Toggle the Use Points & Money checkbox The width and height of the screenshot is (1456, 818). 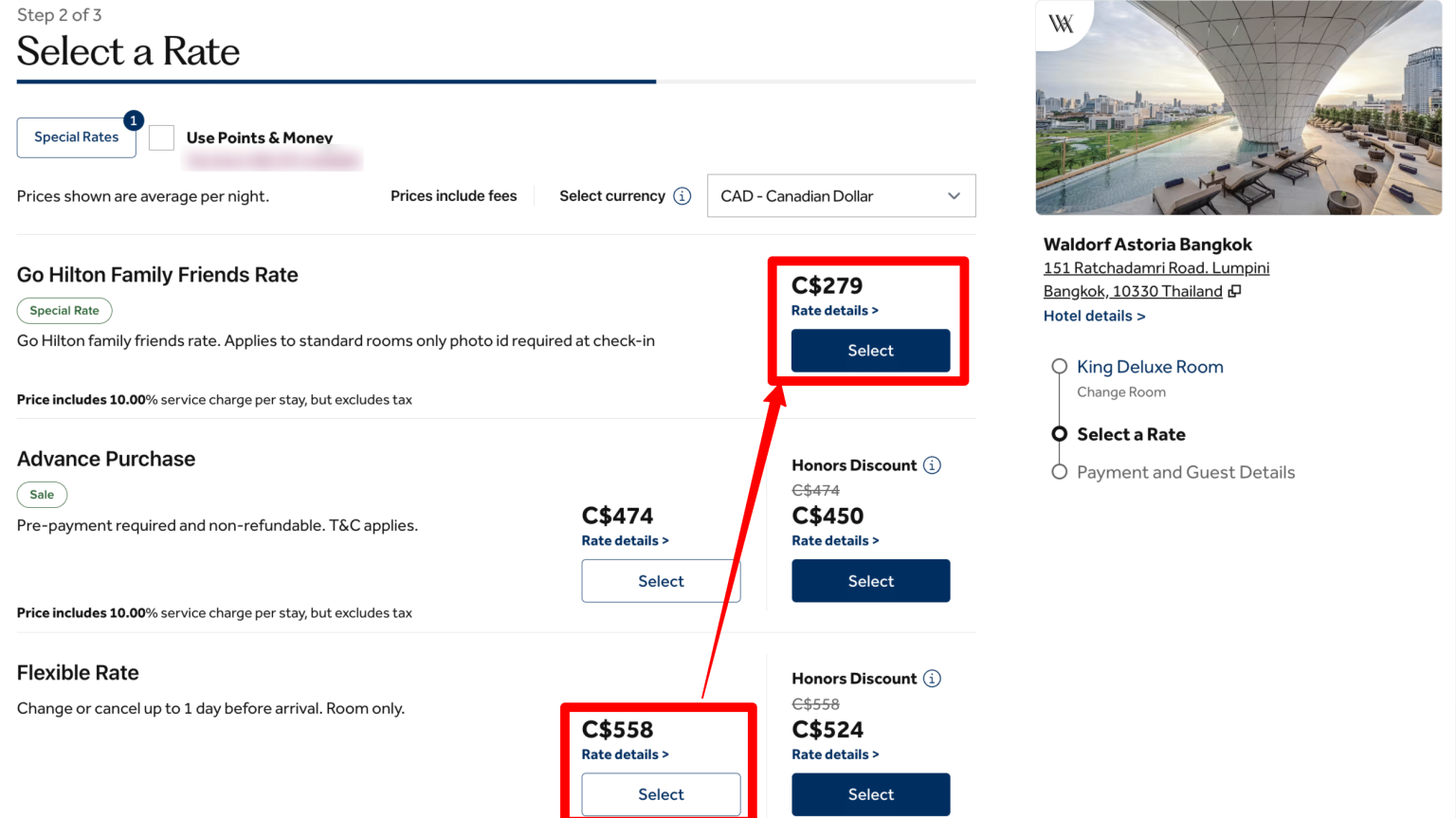pos(162,137)
